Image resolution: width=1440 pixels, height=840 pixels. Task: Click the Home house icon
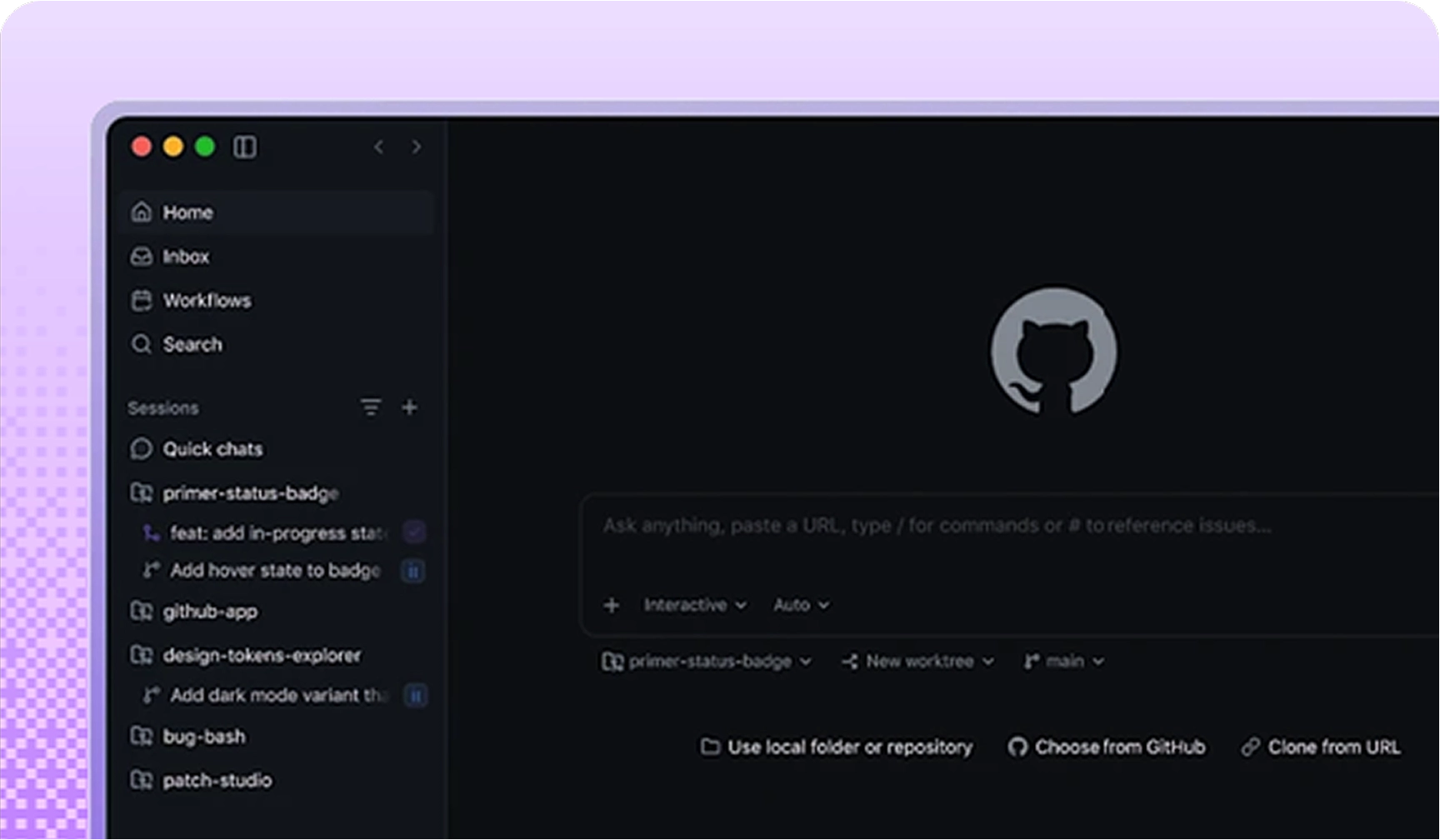pos(142,212)
